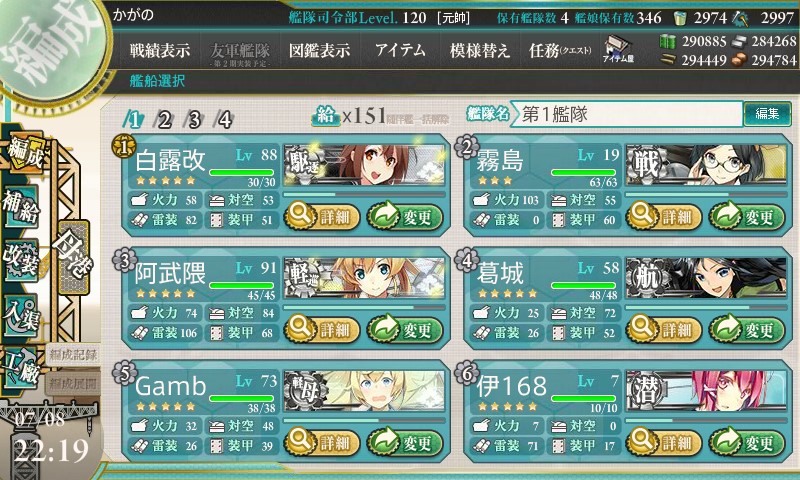Switch to fleet tab 2
Image resolution: width=800 pixels, height=480 pixels.
coord(164,120)
